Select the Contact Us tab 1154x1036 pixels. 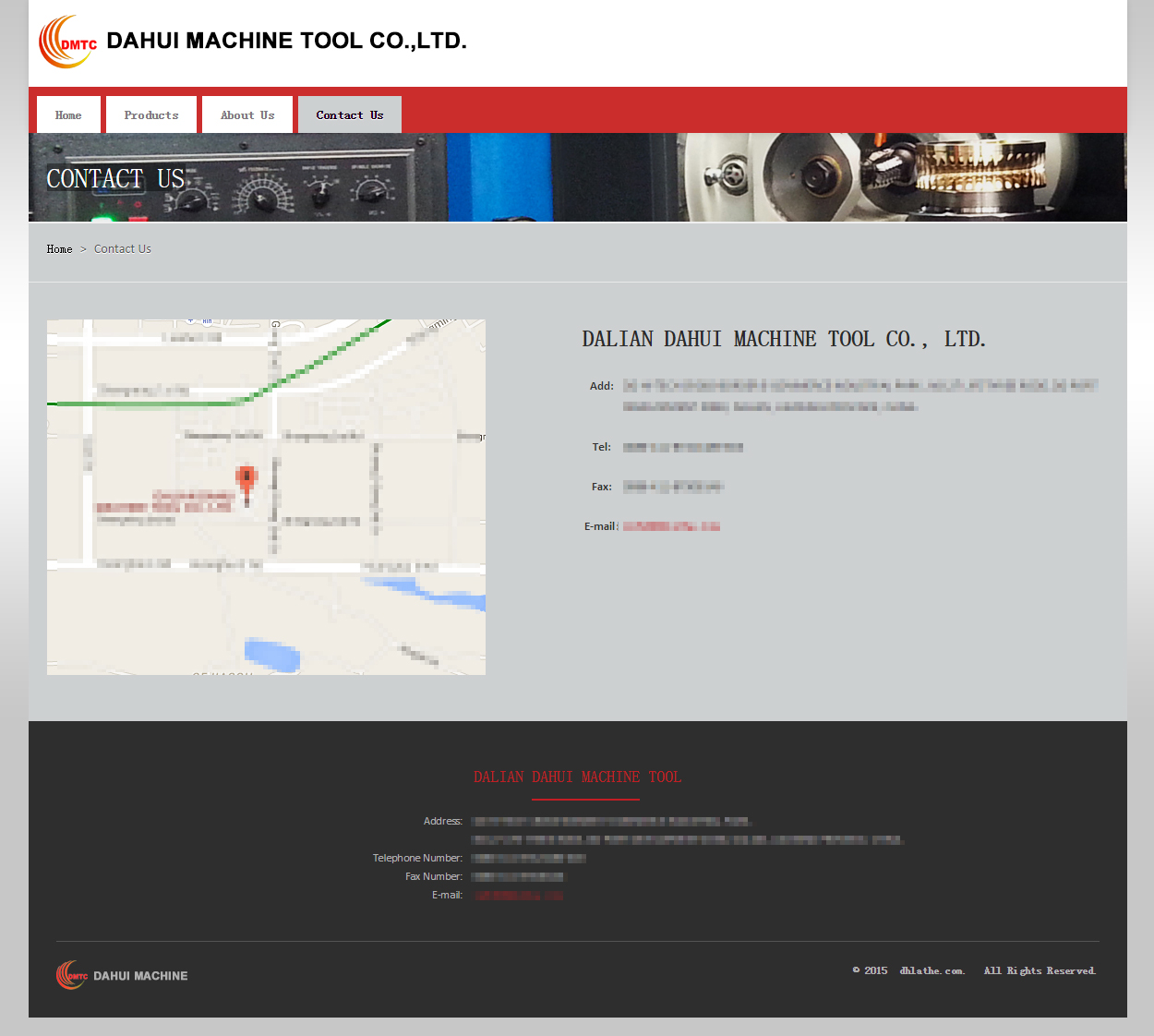[x=349, y=115]
